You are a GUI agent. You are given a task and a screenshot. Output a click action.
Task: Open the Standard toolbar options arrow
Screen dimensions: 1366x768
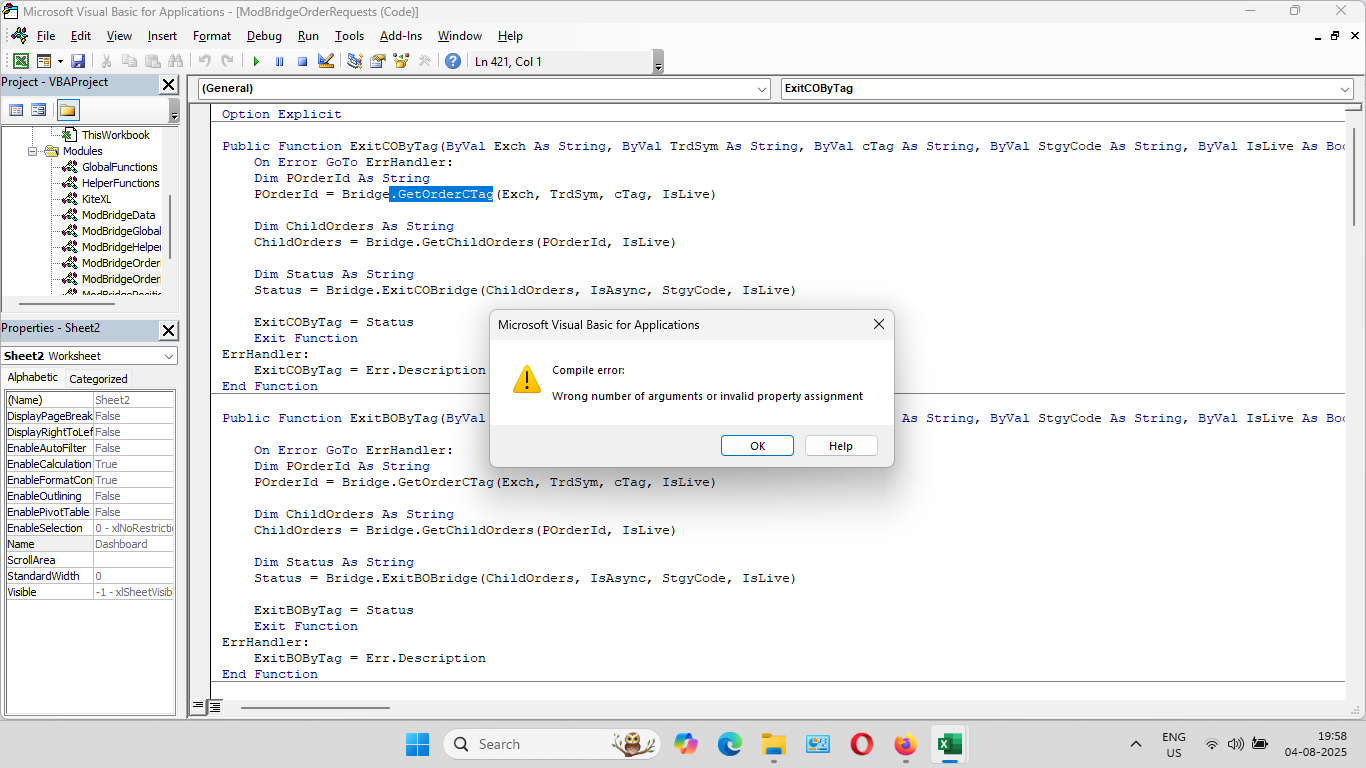click(x=658, y=64)
